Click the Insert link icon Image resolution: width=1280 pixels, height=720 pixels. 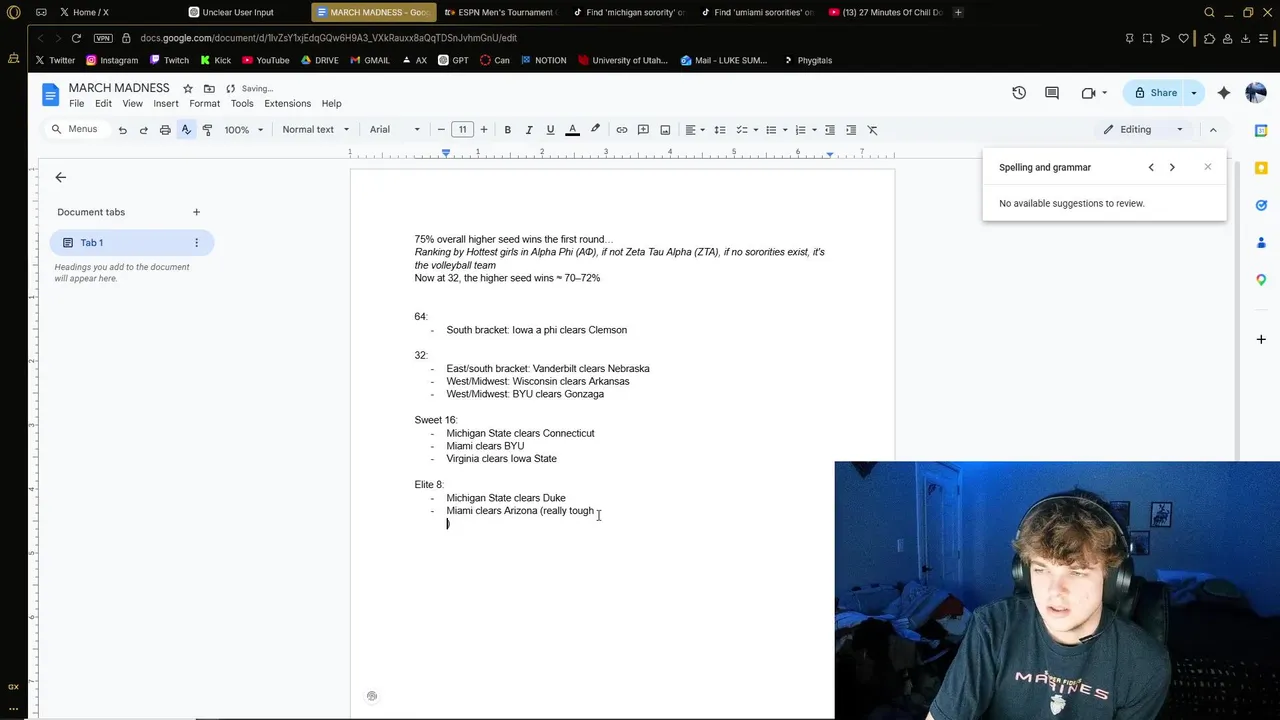tap(621, 130)
